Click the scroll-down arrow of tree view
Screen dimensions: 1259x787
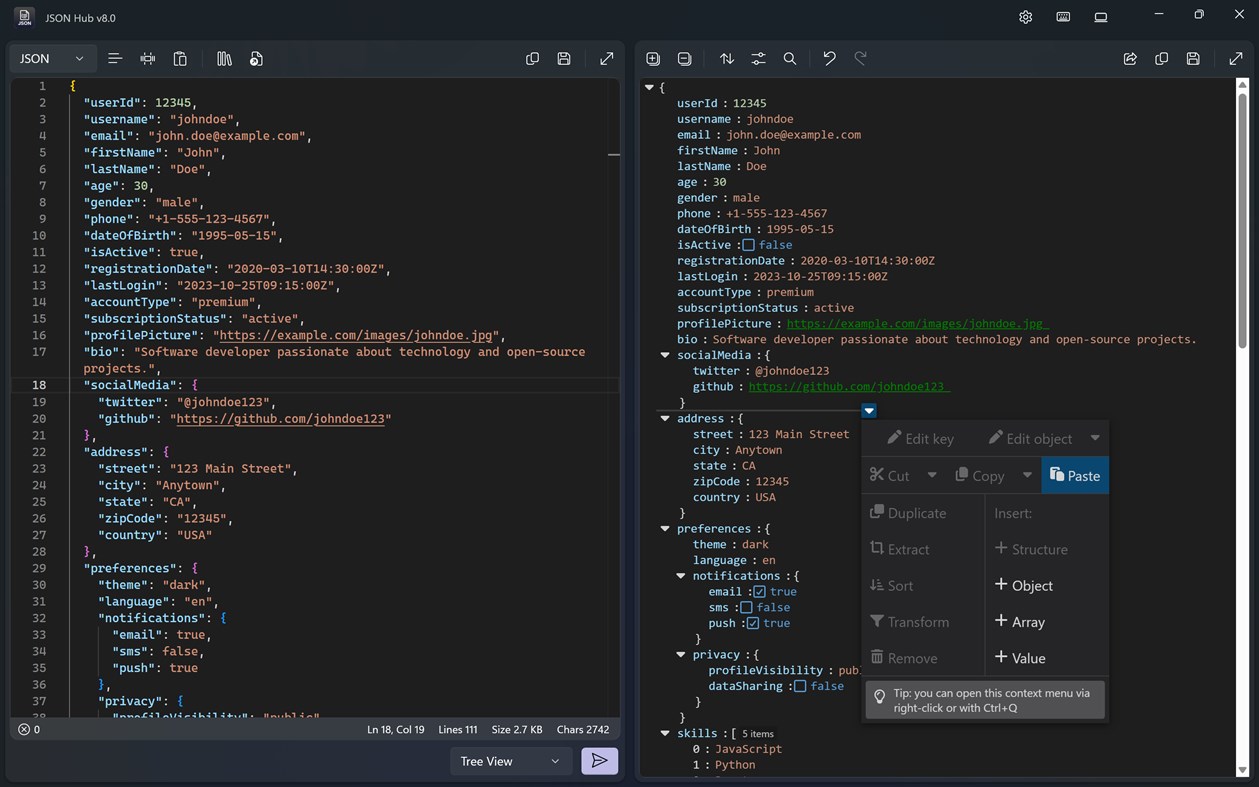(1243, 770)
